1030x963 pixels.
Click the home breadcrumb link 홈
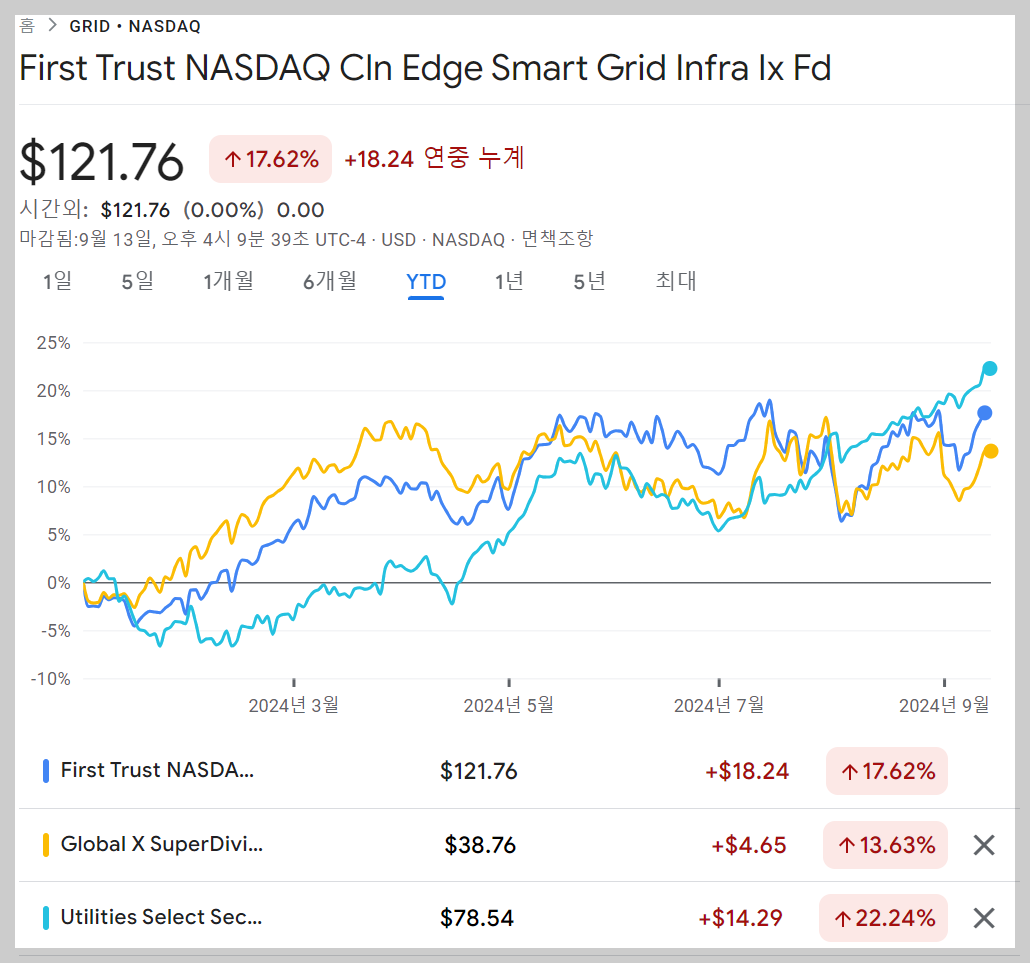27,26
